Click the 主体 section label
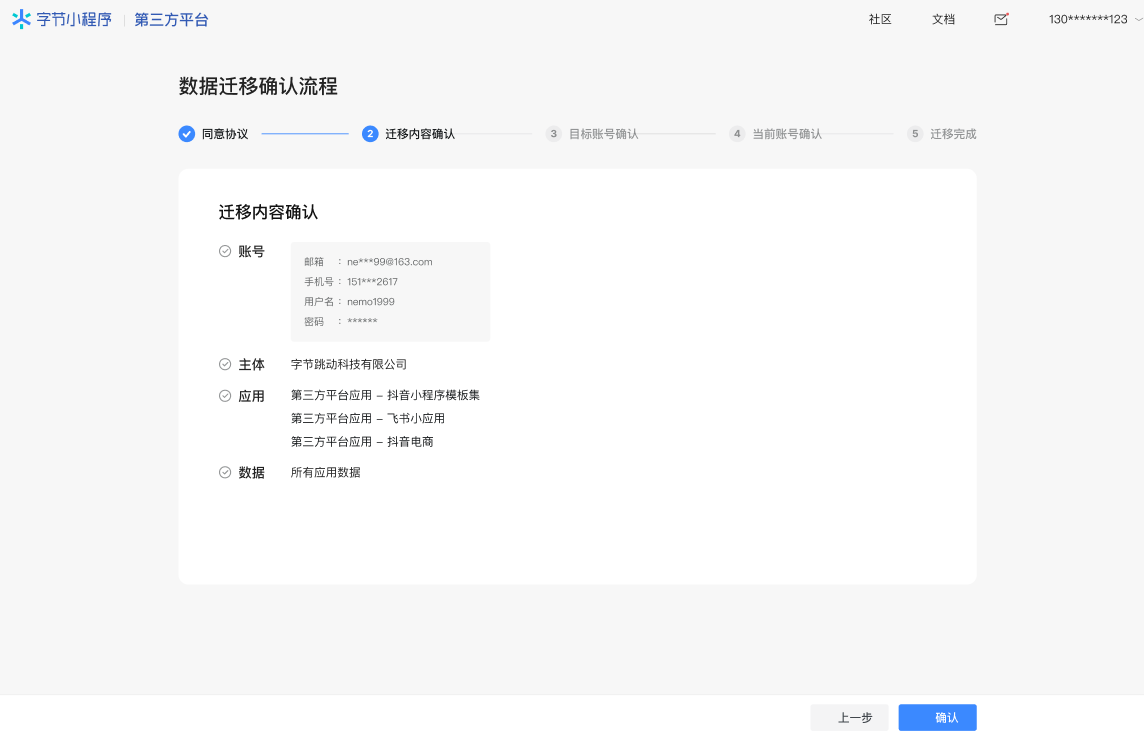This screenshot has width=1144, height=732. tap(252, 365)
